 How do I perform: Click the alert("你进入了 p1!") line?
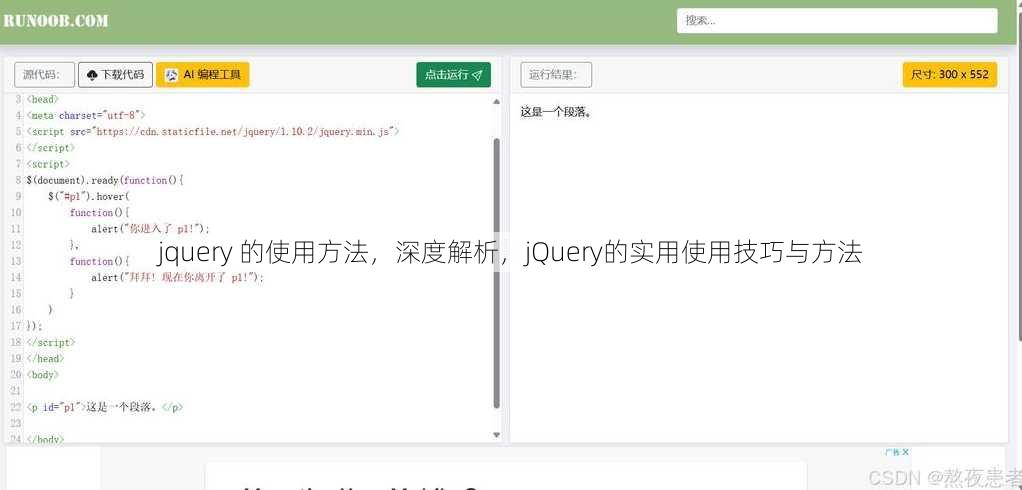tap(151, 229)
